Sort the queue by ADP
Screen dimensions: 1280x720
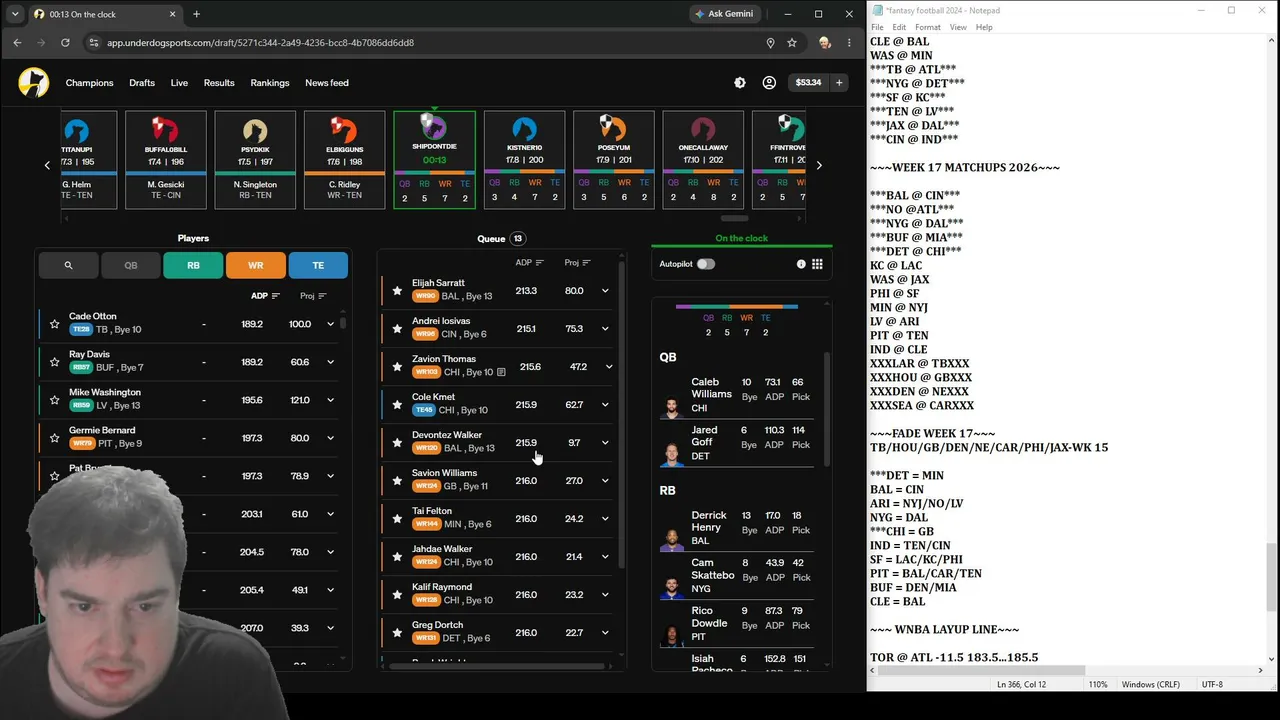[x=530, y=263]
